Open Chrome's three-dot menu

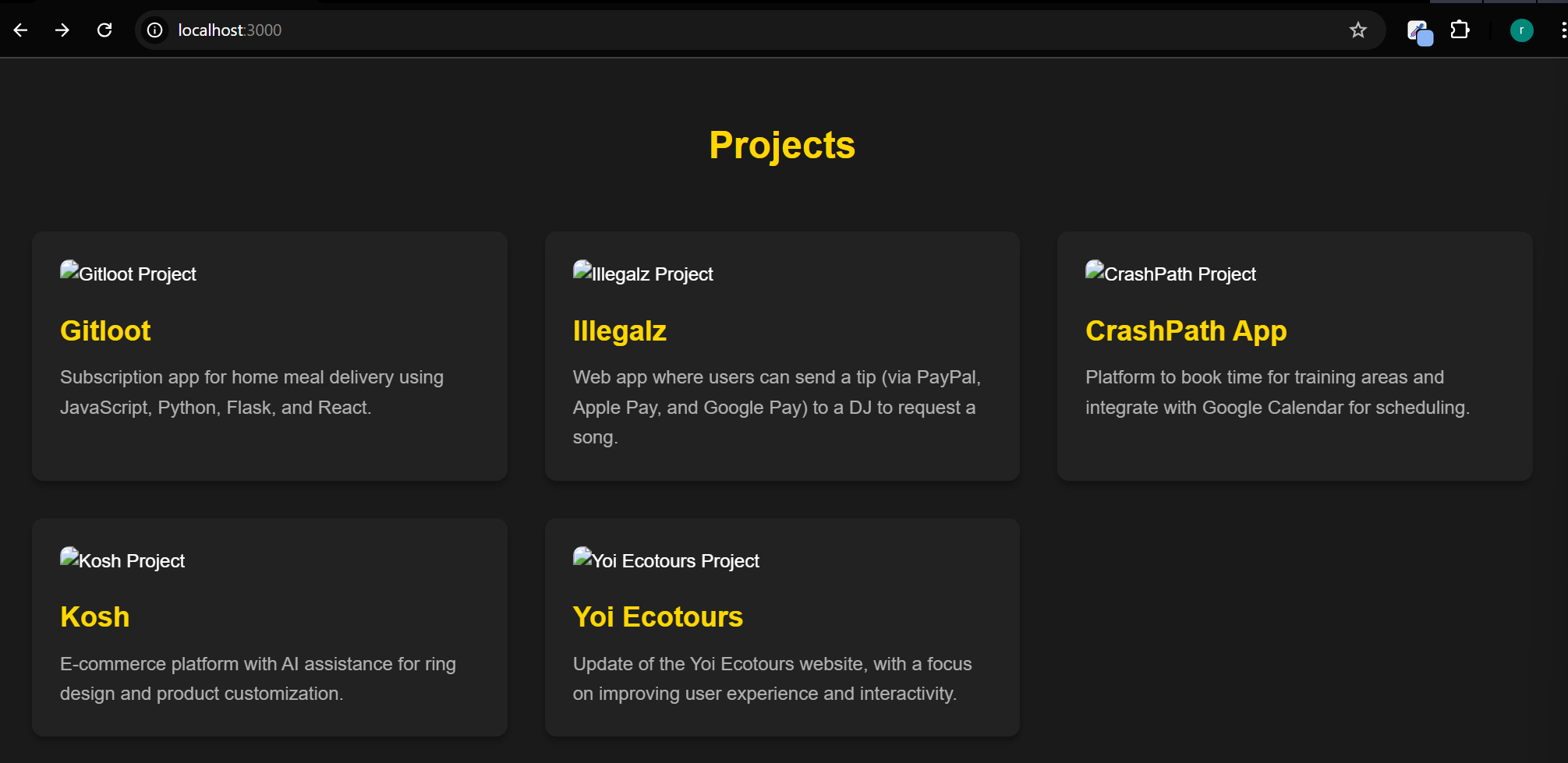point(1562,30)
